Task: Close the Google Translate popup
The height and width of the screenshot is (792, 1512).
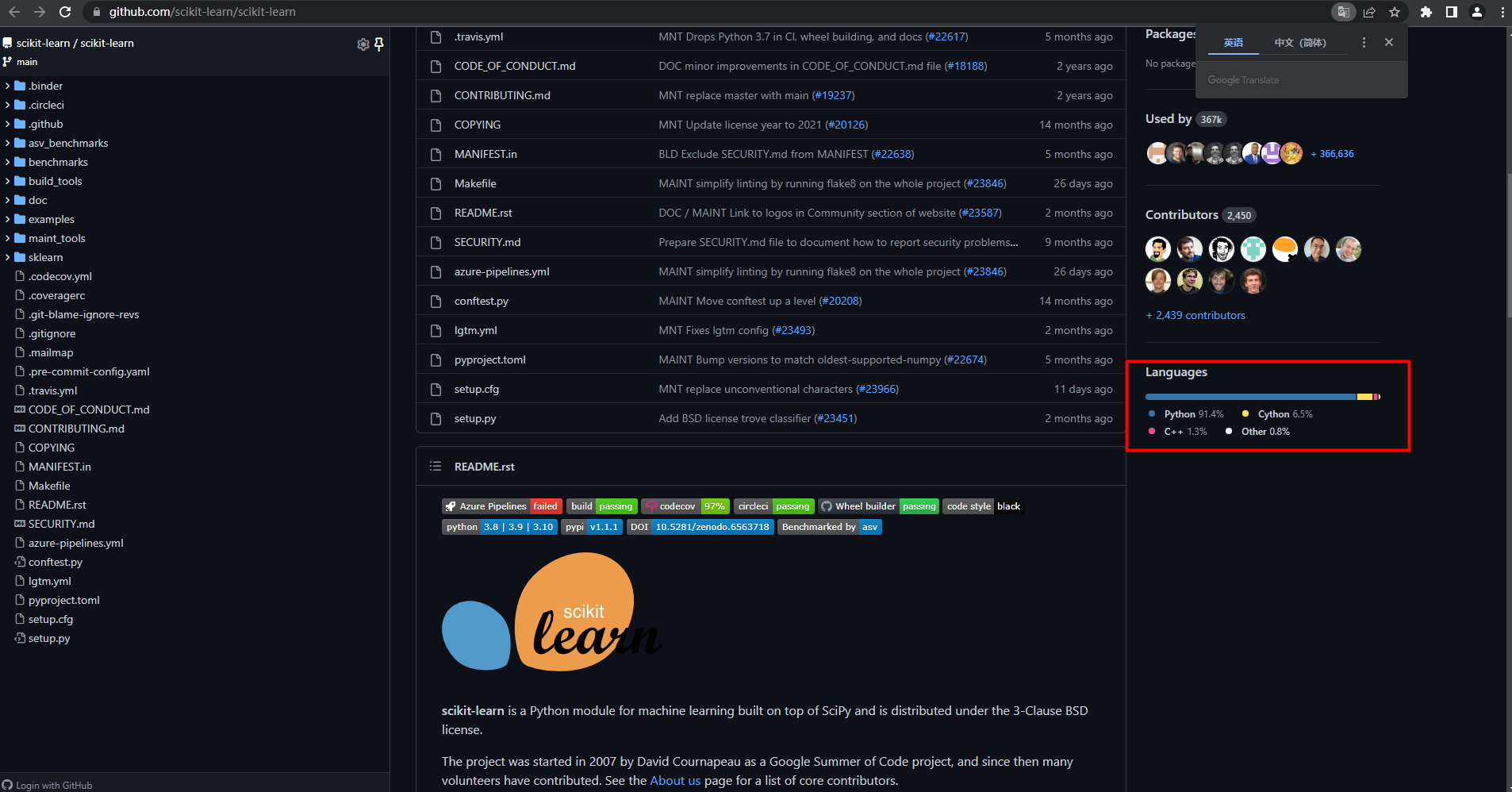Action: (x=1389, y=42)
